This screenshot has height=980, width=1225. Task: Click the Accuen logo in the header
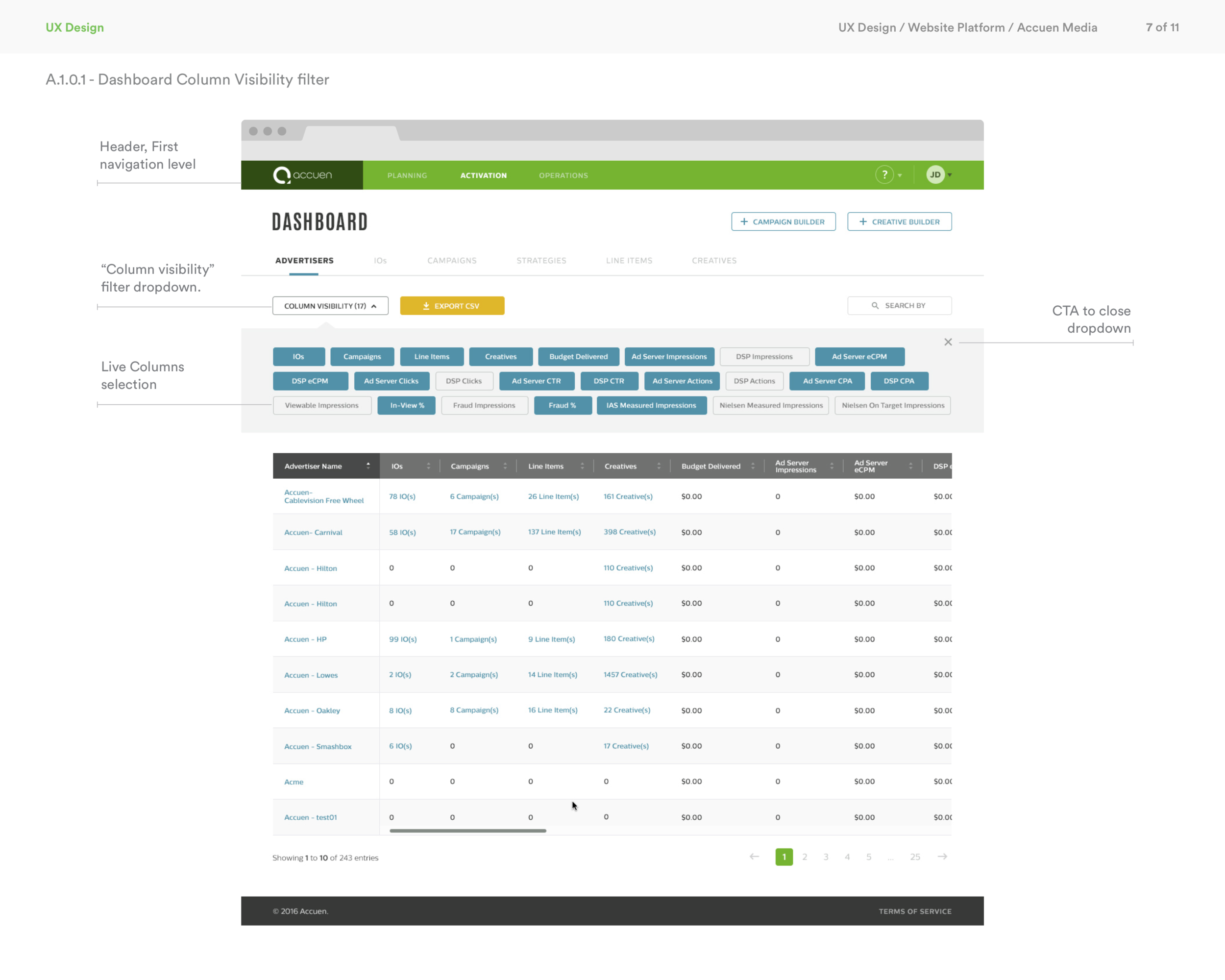(x=302, y=175)
